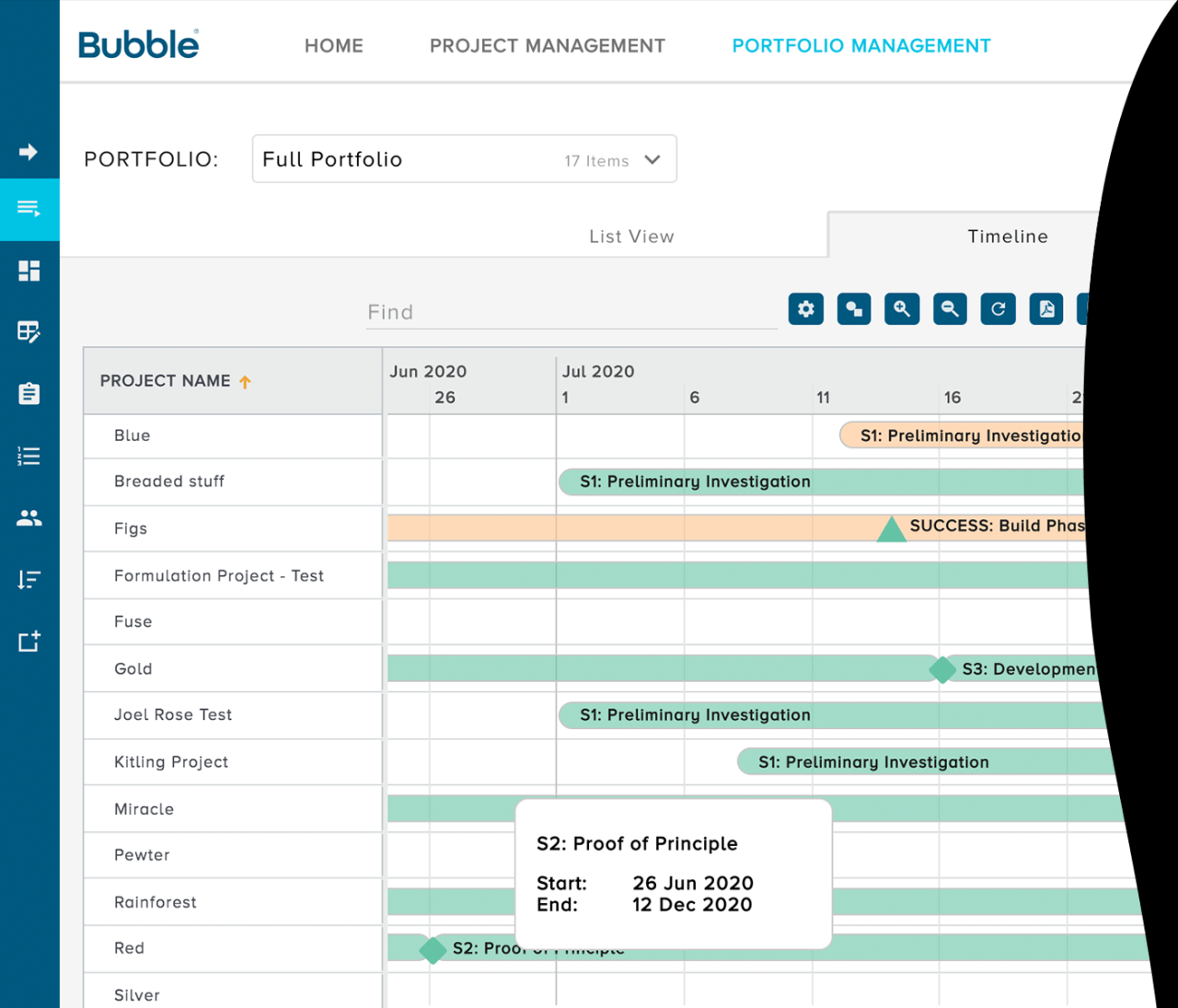Click the shapes grouping toolbar icon
Image resolution: width=1178 pixels, height=1008 pixels.
click(x=854, y=308)
